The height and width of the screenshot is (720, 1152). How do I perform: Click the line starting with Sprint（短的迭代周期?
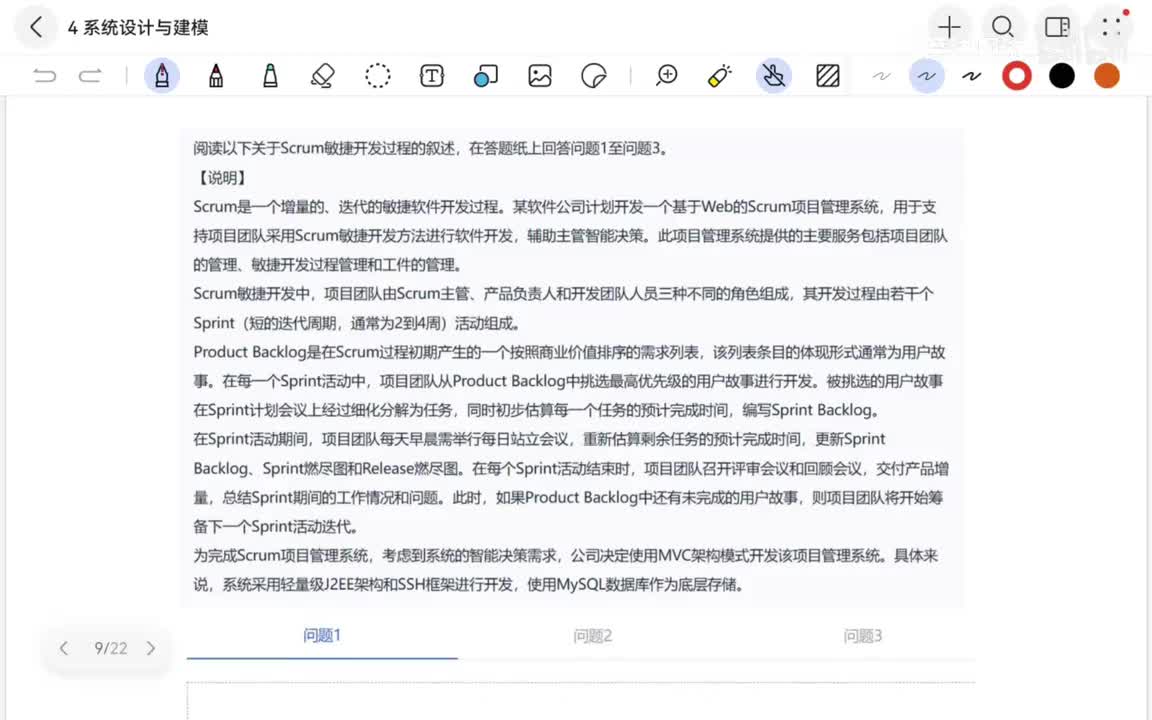(358, 323)
